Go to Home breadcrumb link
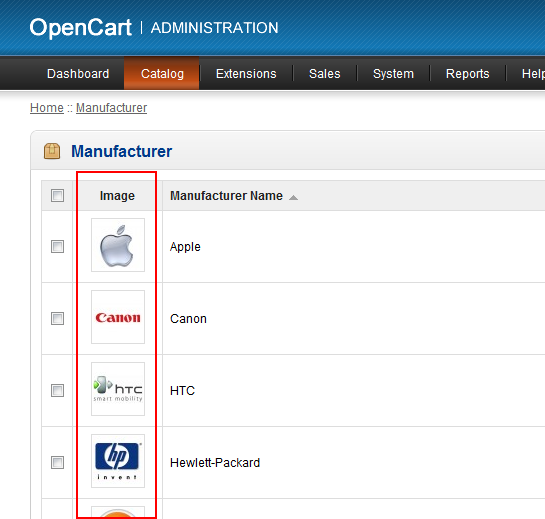The height and width of the screenshot is (519, 545). coord(47,108)
